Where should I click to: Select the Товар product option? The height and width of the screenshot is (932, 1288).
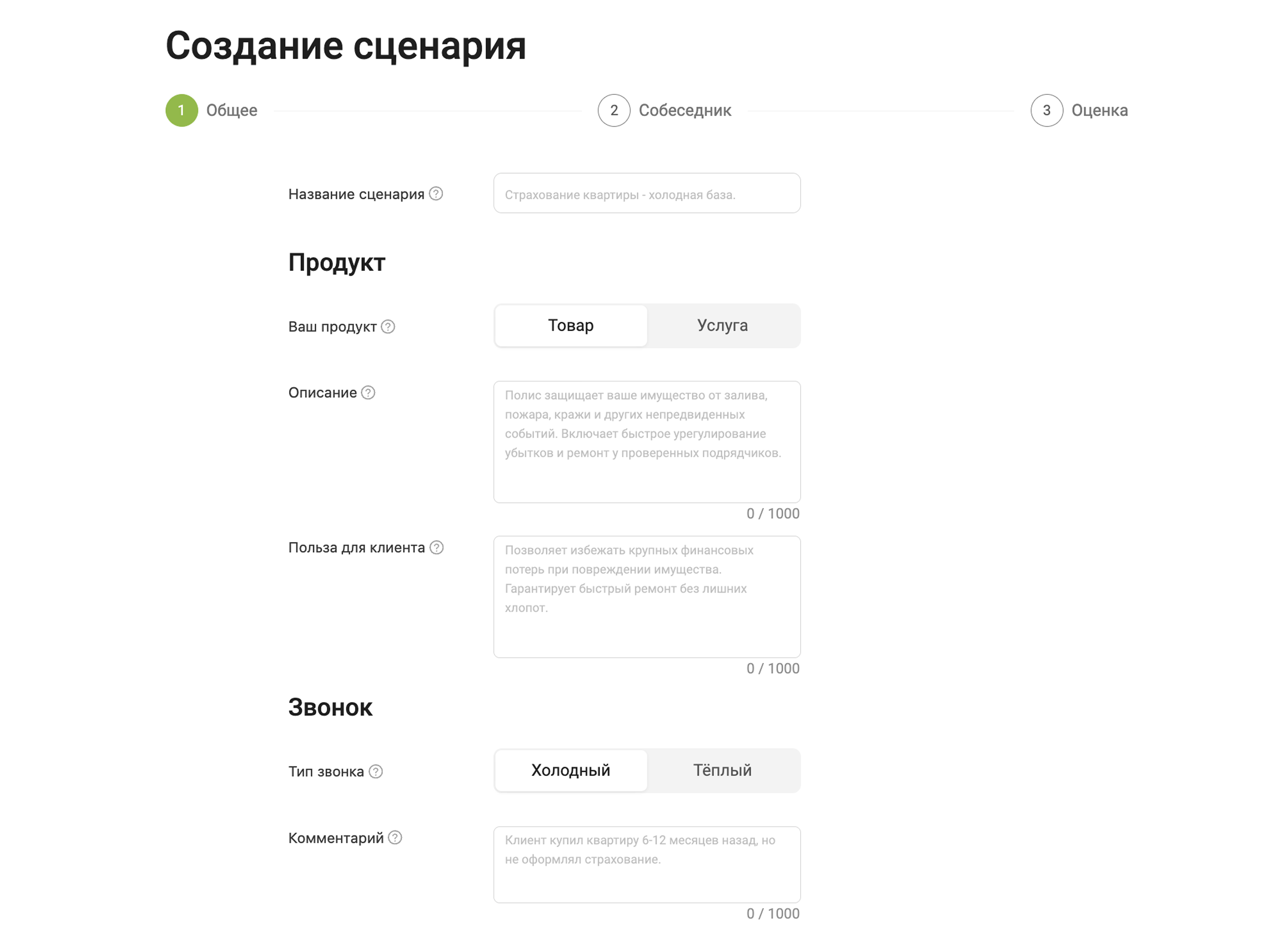(x=571, y=326)
